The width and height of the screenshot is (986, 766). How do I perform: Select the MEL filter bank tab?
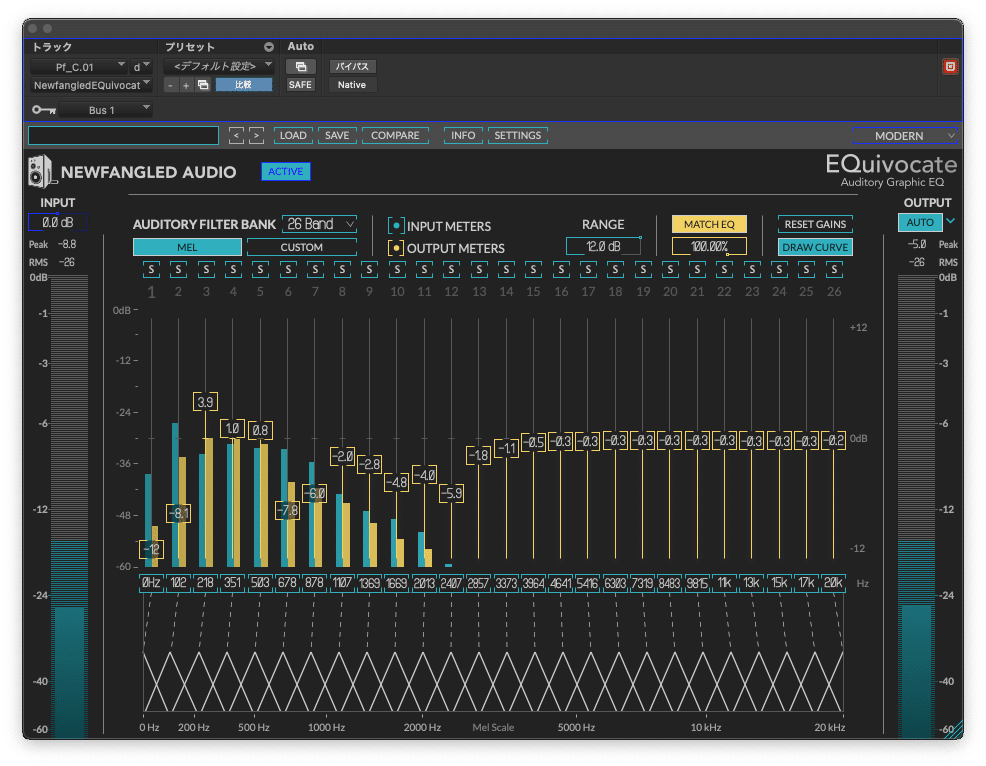pyautogui.click(x=187, y=247)
